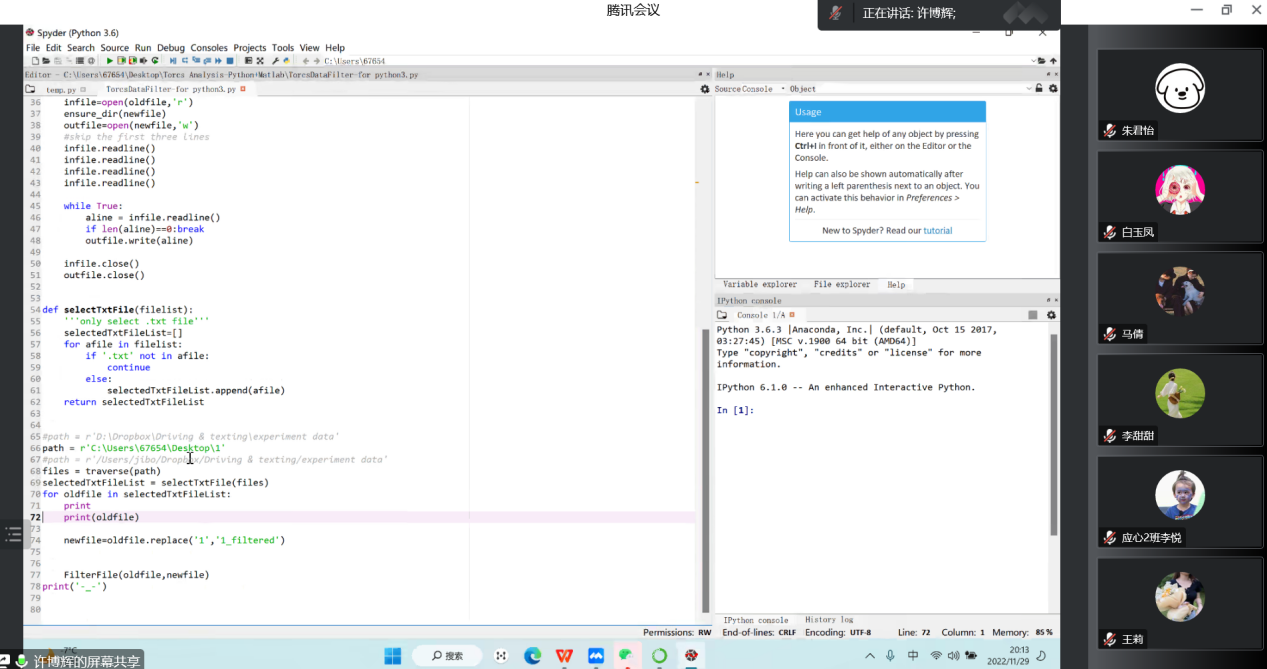Click the Stop debugging square icon
Image resolution: width=1267 pixels, height=669 pixels.
(229, 61)
